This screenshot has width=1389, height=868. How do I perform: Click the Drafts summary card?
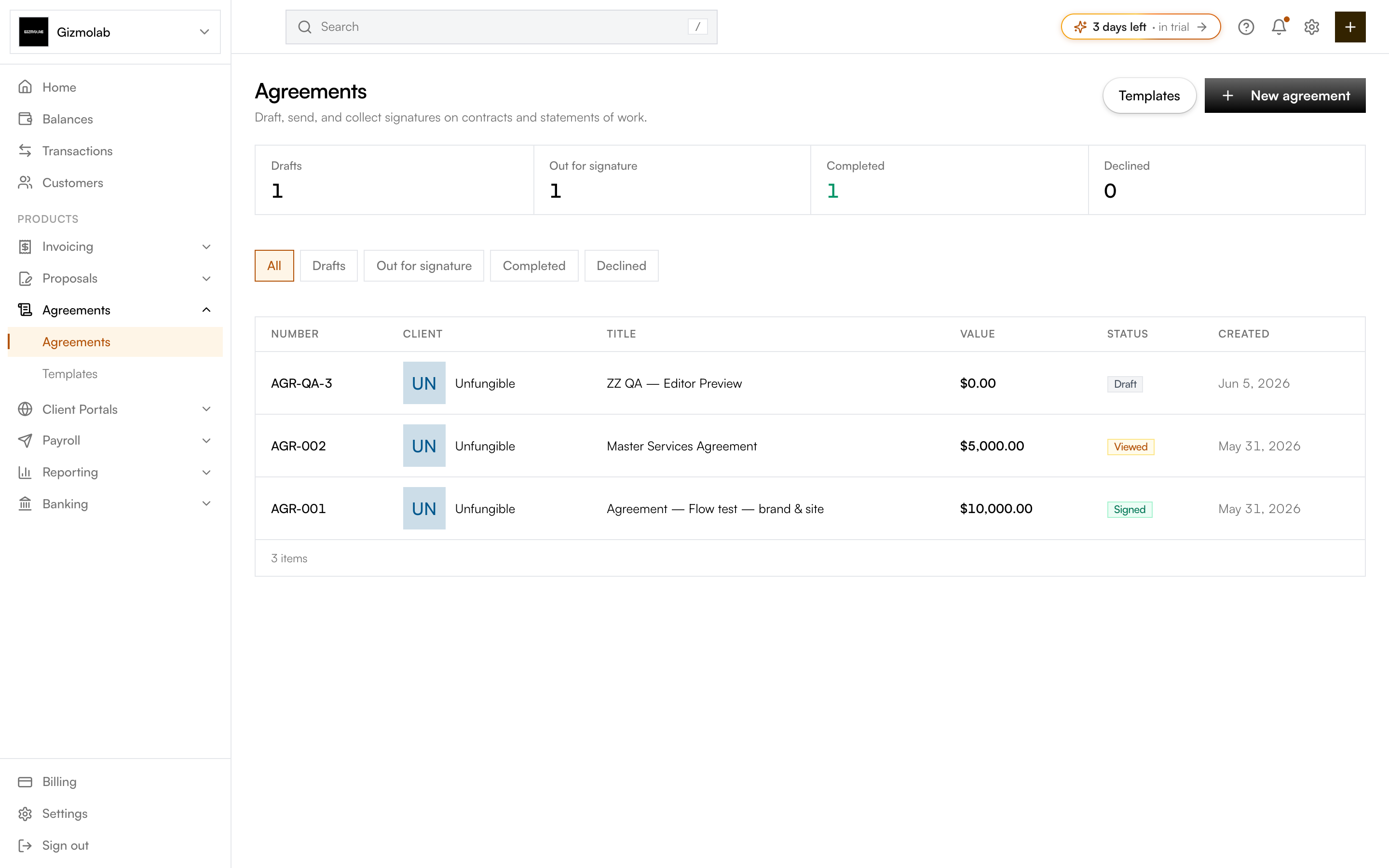pos(395,180)
